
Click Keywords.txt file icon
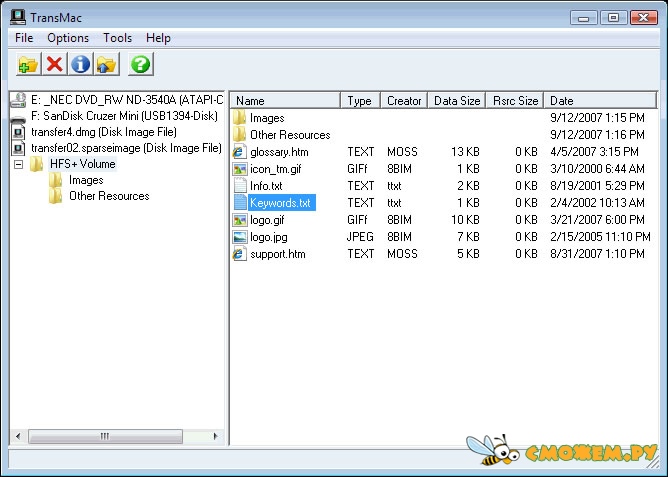(x=240, y=203)
